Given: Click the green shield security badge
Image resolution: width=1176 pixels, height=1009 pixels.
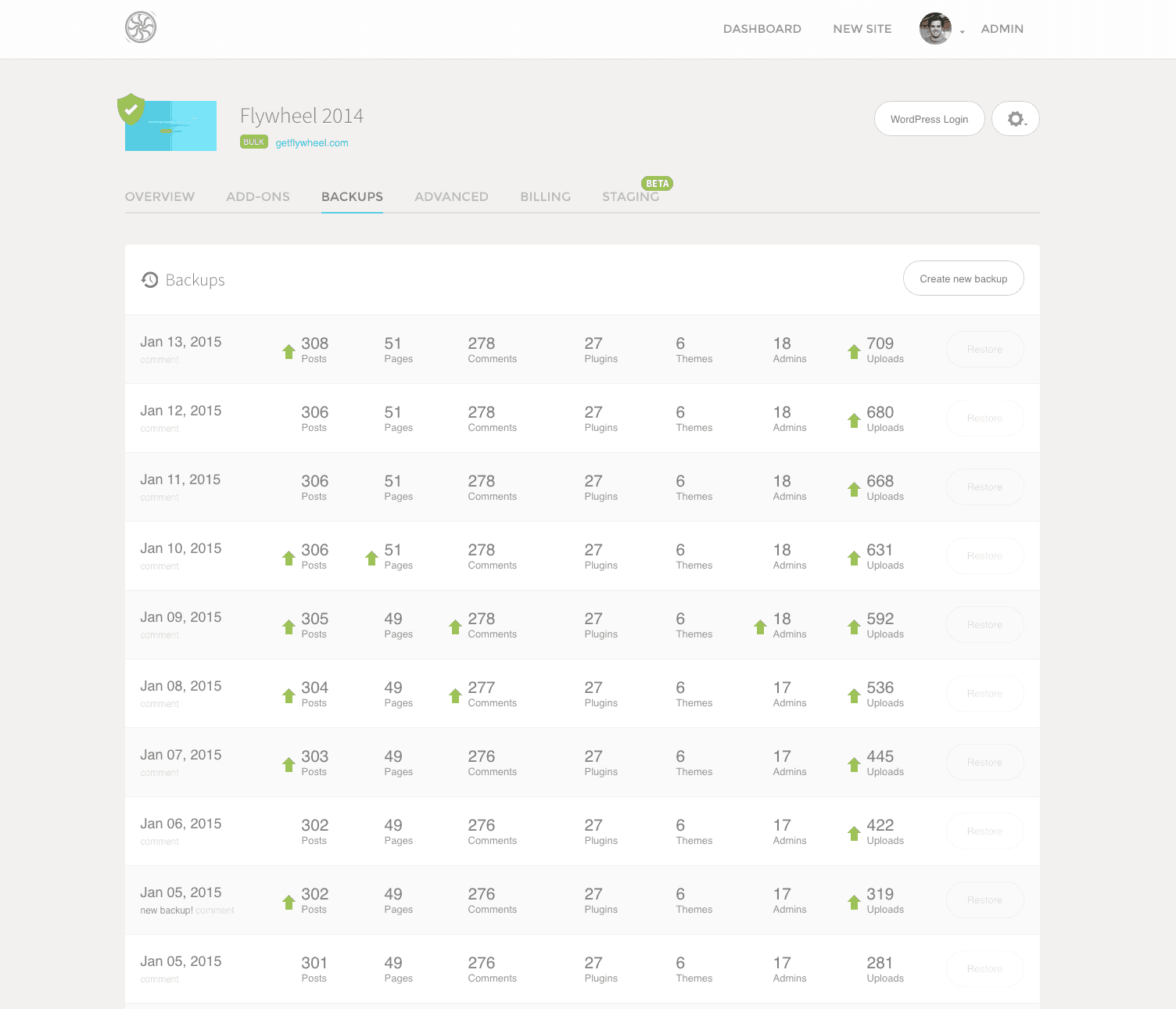Looking at the screenshot, I should pyautogui.click(x=131, y=109).
